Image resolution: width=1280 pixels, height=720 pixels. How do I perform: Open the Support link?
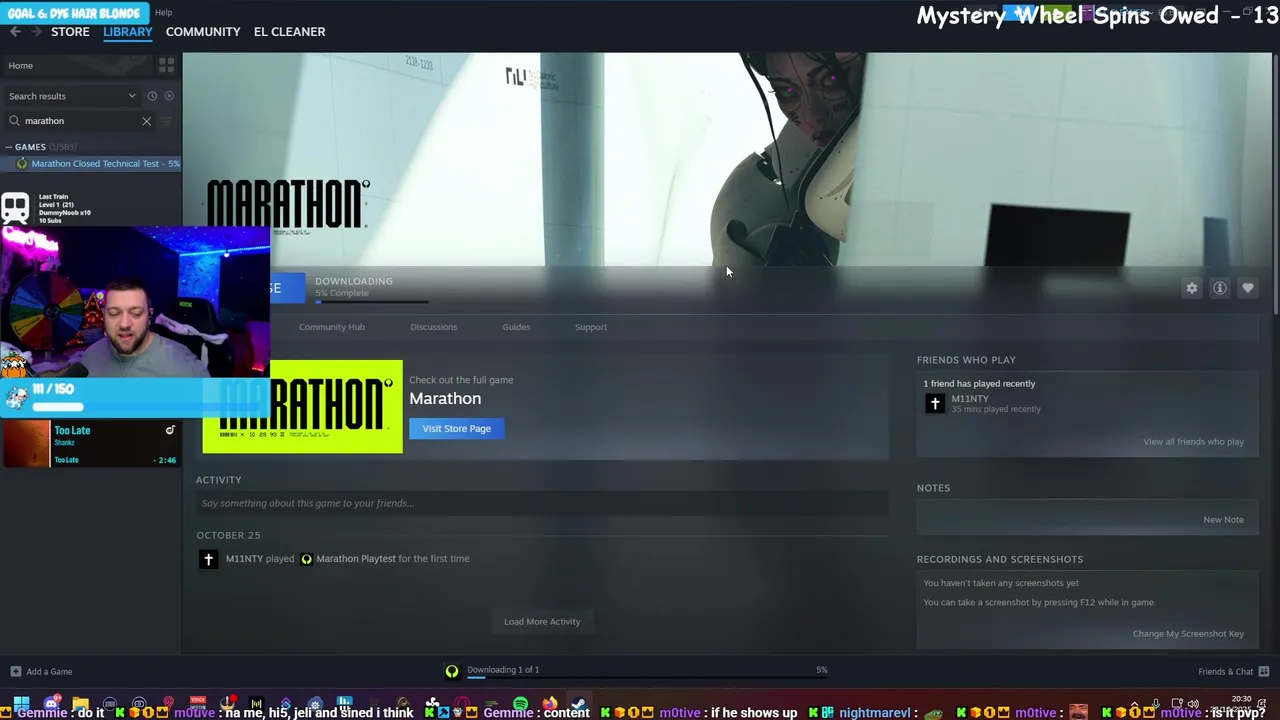pos(591,327)
